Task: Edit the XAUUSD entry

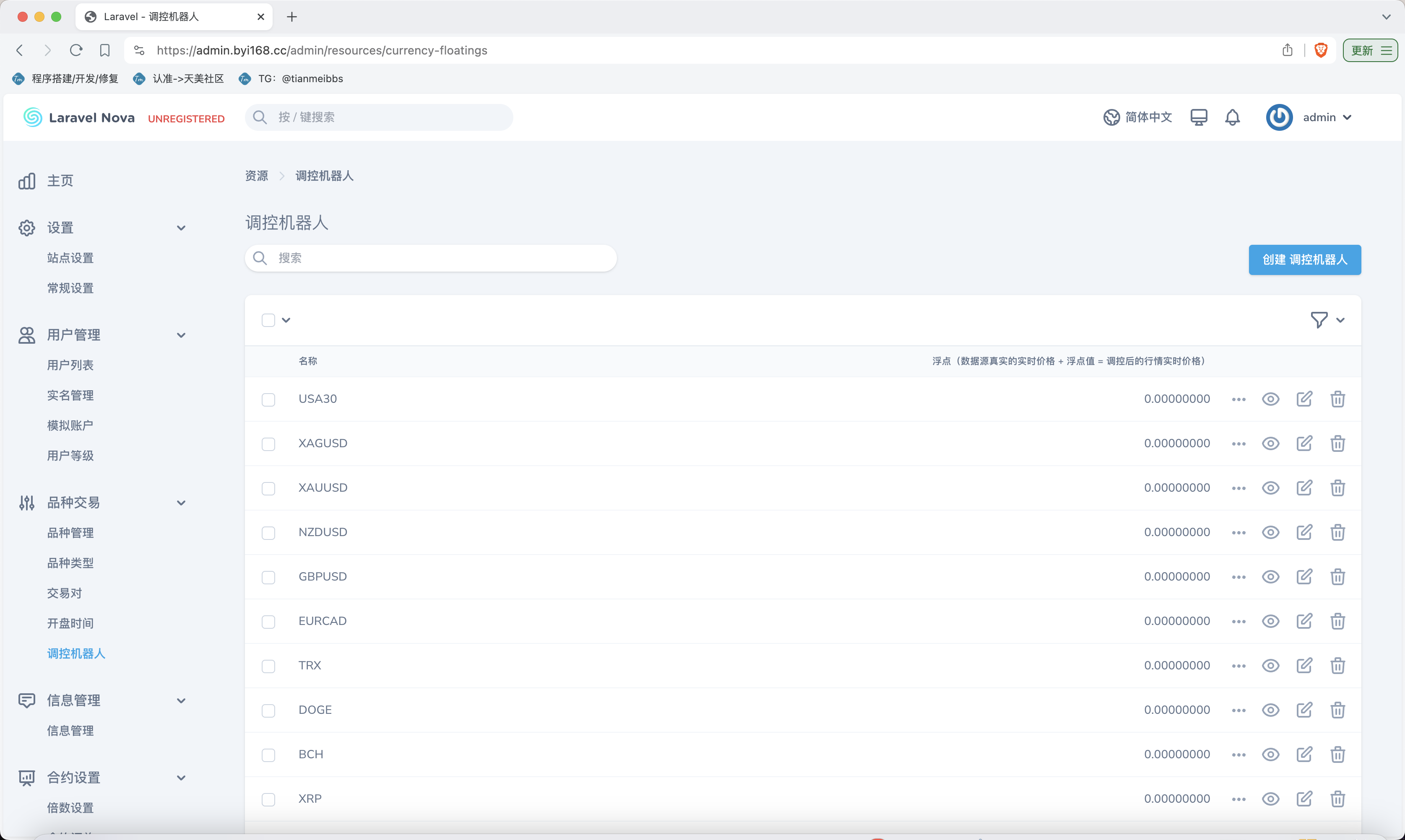Action: (1304, 488)
